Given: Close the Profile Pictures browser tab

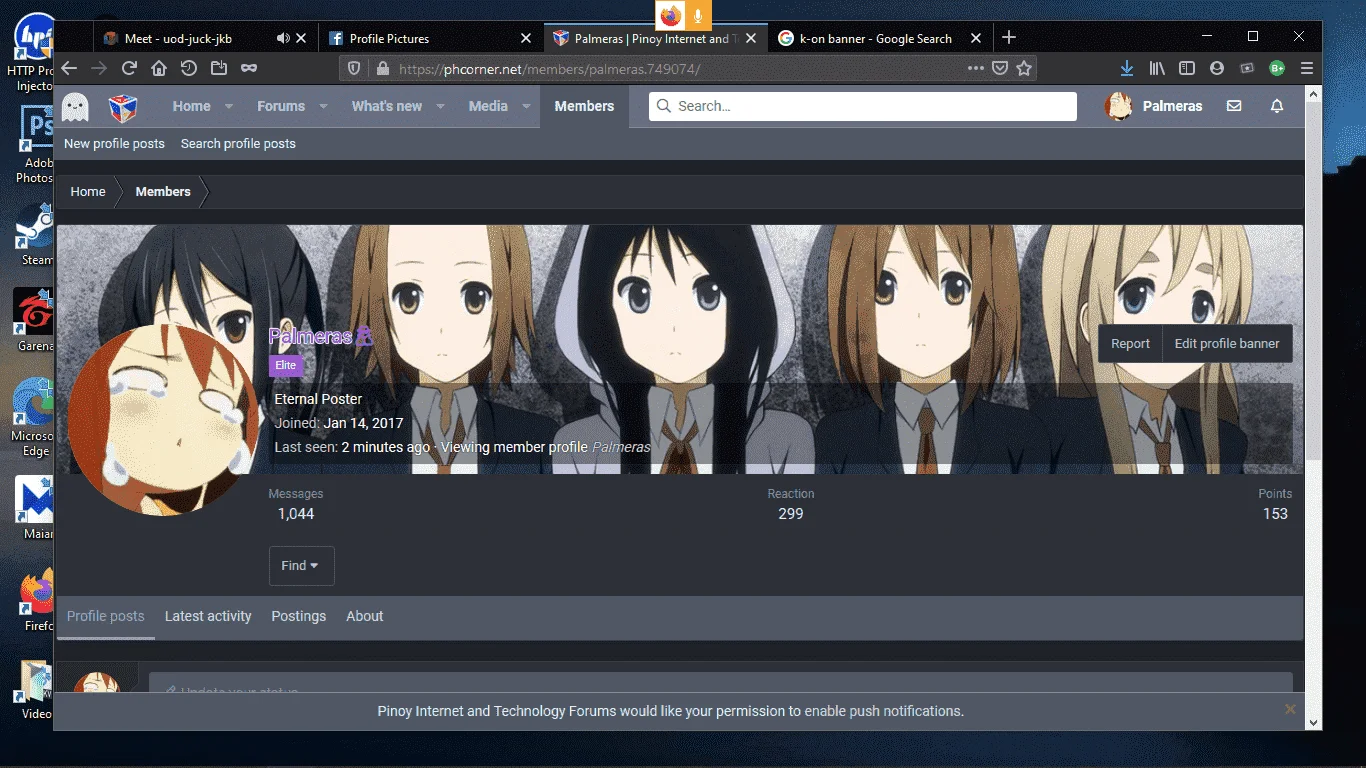Looking at the screenshot, I should [527, 38].
